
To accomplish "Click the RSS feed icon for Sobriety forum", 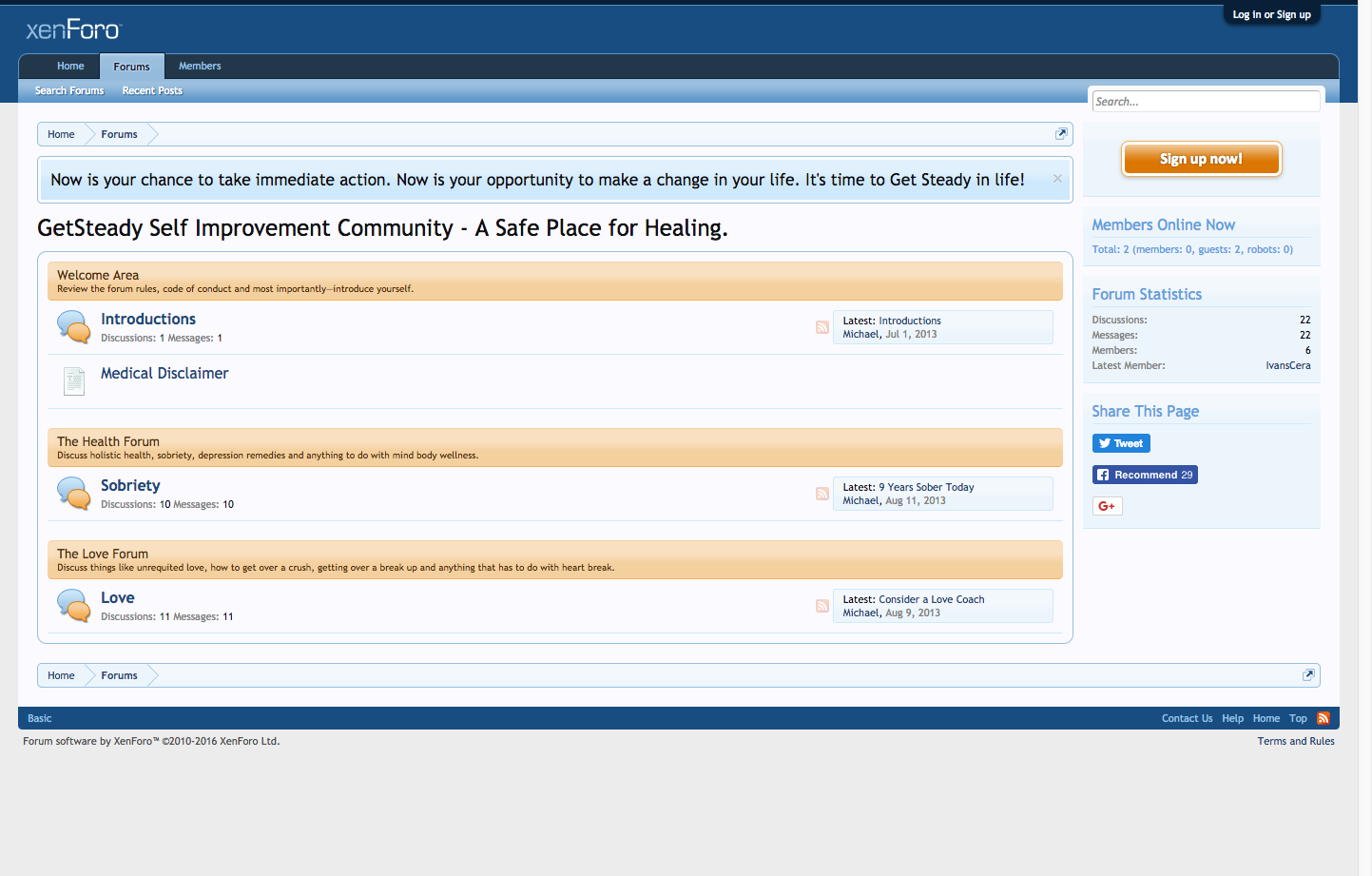I will tap(822, 494).
